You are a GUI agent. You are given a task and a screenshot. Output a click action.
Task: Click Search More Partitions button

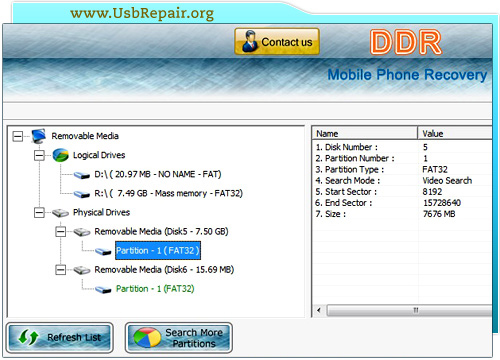coord(179,338)
